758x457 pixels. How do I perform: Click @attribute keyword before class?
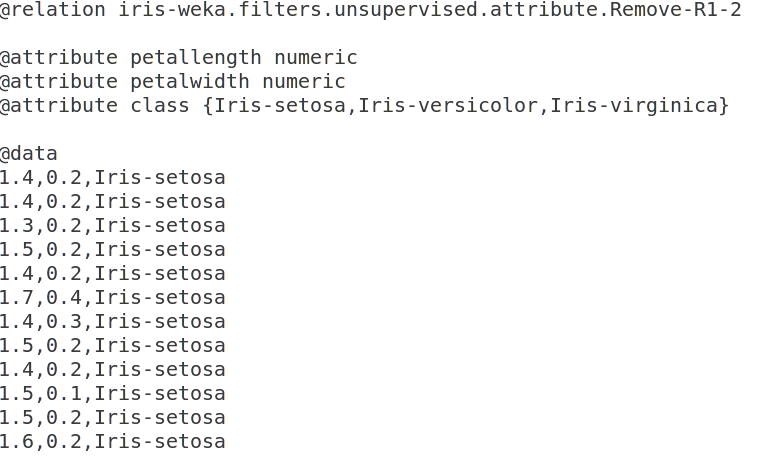point(58,106)
